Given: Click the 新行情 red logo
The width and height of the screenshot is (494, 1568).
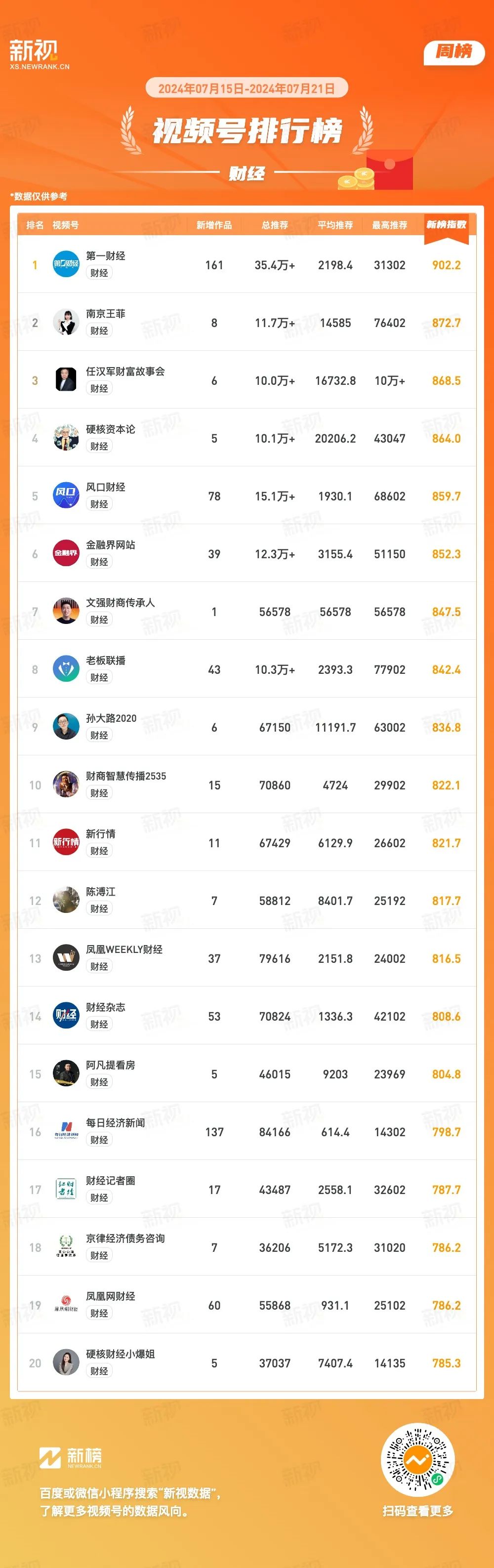Looking at the screenshot, I should (66, 842).
